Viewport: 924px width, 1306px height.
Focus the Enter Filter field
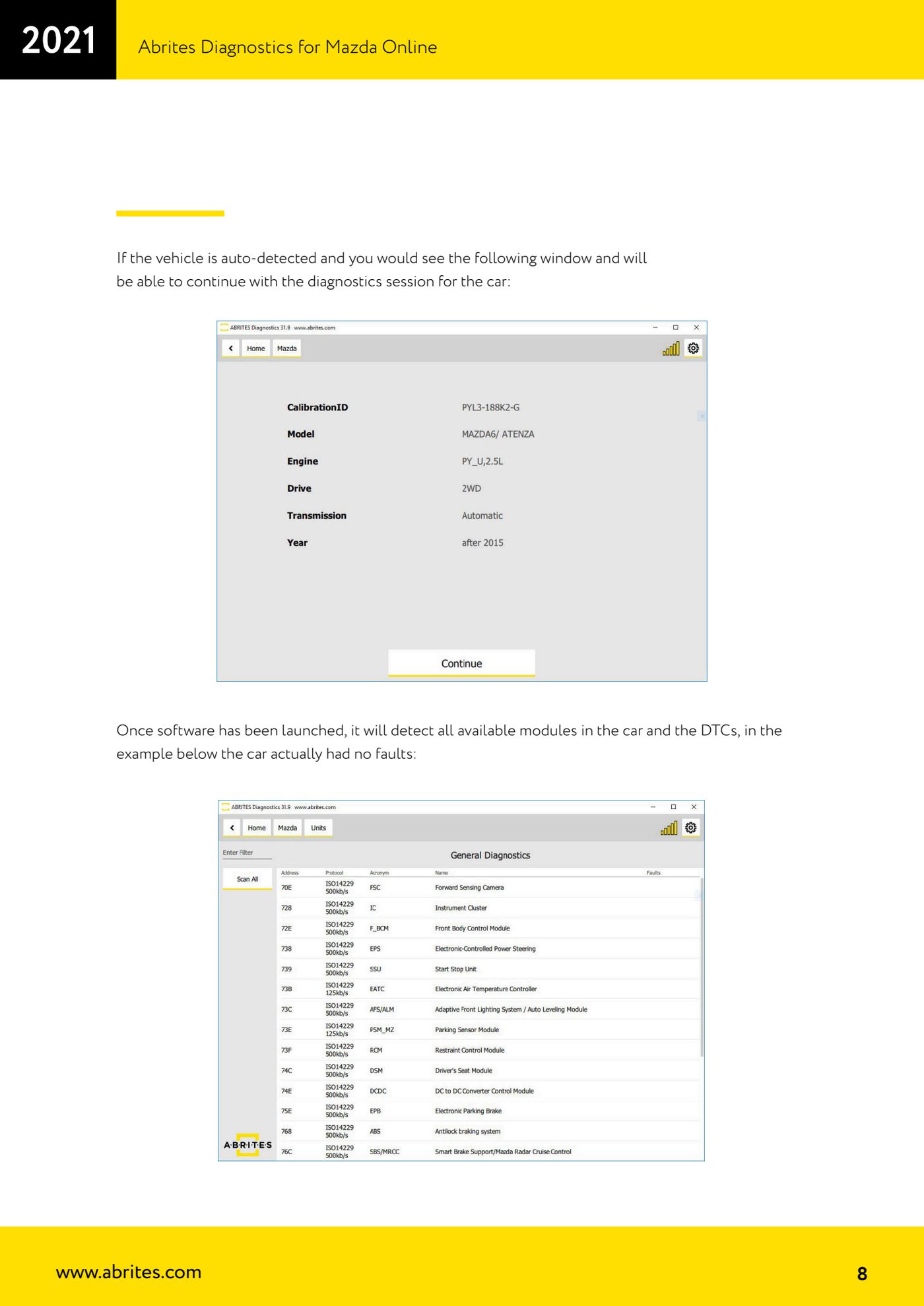point(247,853)
